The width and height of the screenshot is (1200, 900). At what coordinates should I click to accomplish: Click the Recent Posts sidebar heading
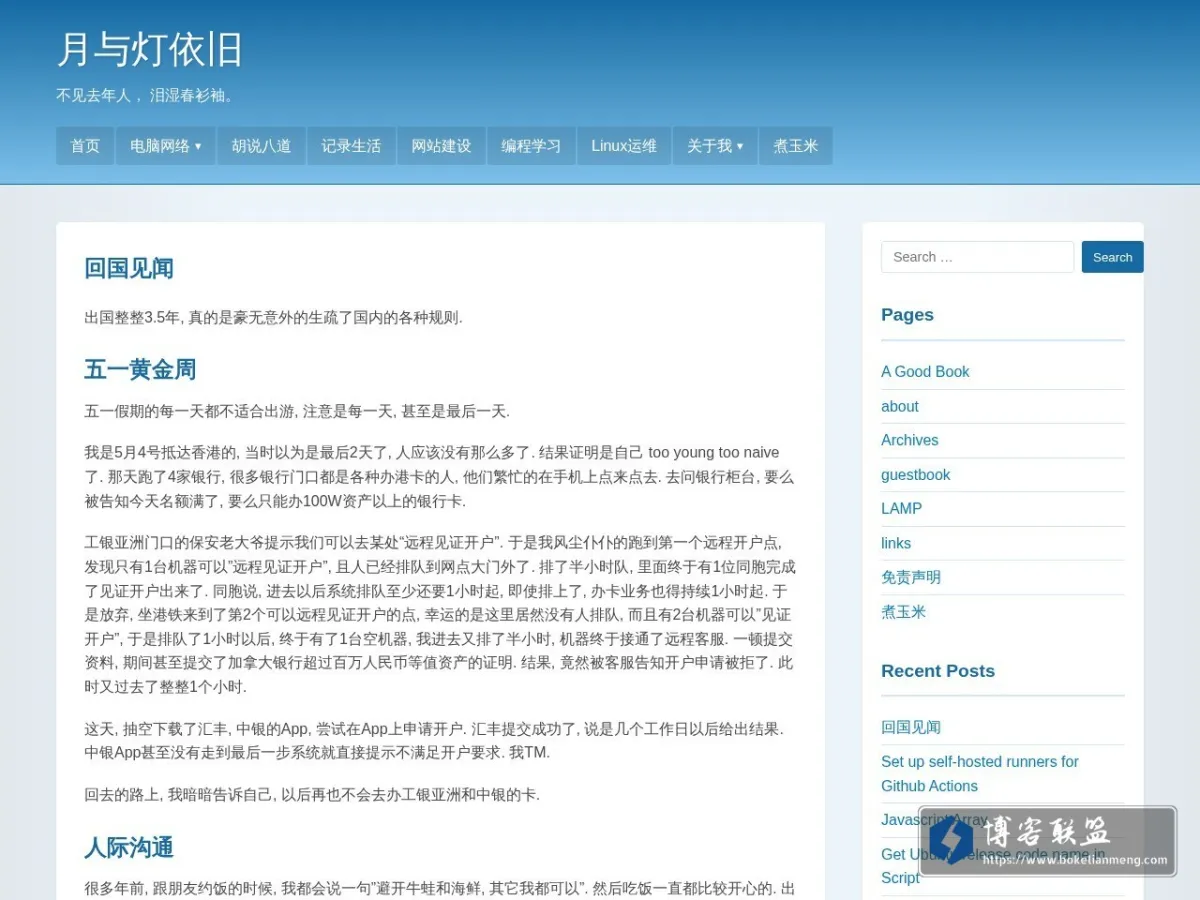(938, 671)
